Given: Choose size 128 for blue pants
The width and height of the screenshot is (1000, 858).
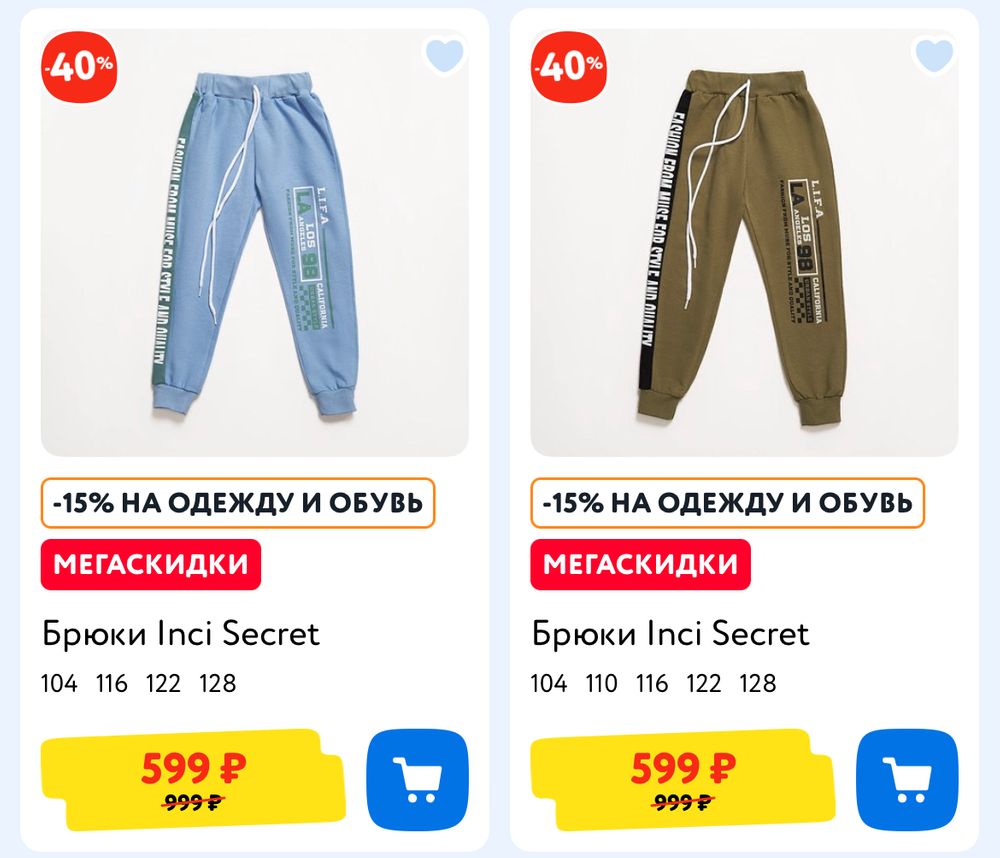Looking at the screenshot, I should pyautogui.click(x=217, y=683).
